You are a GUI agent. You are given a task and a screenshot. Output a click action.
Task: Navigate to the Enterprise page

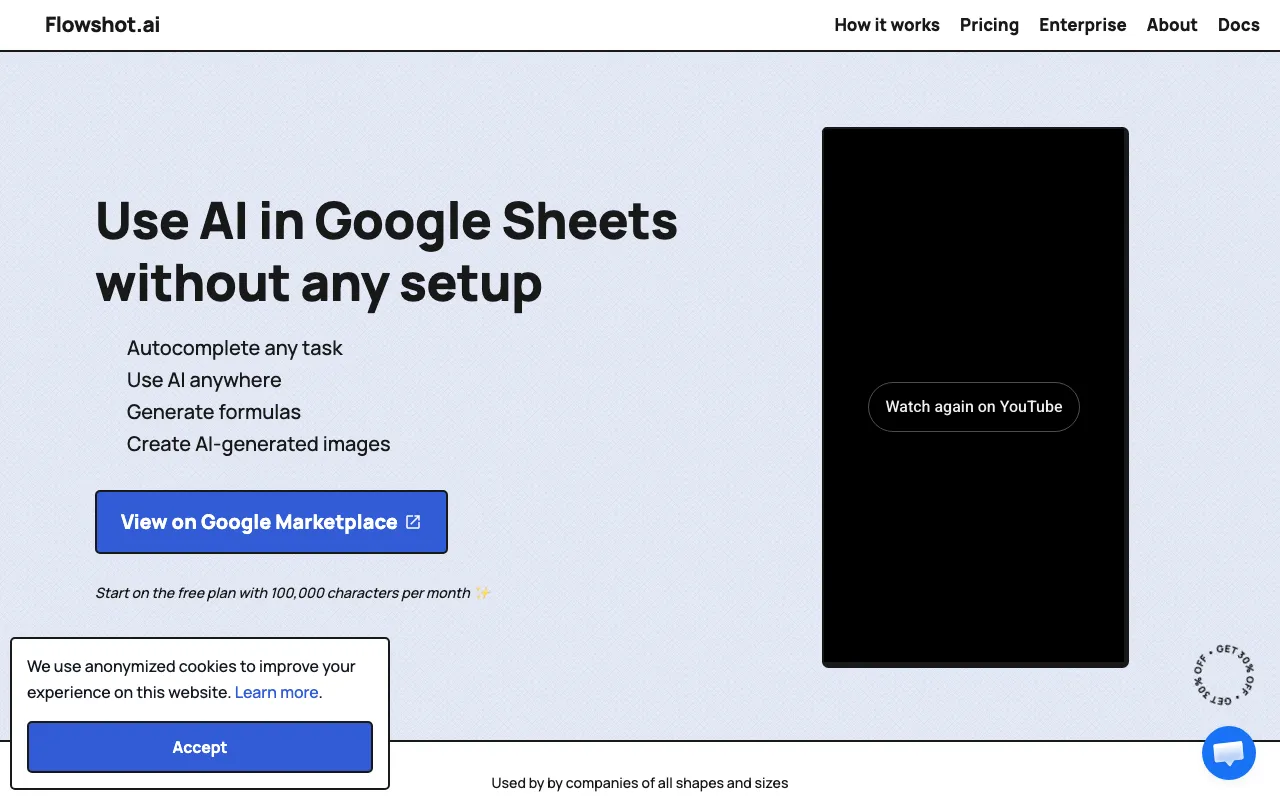pyautogui.click(x=1082, y=25)
